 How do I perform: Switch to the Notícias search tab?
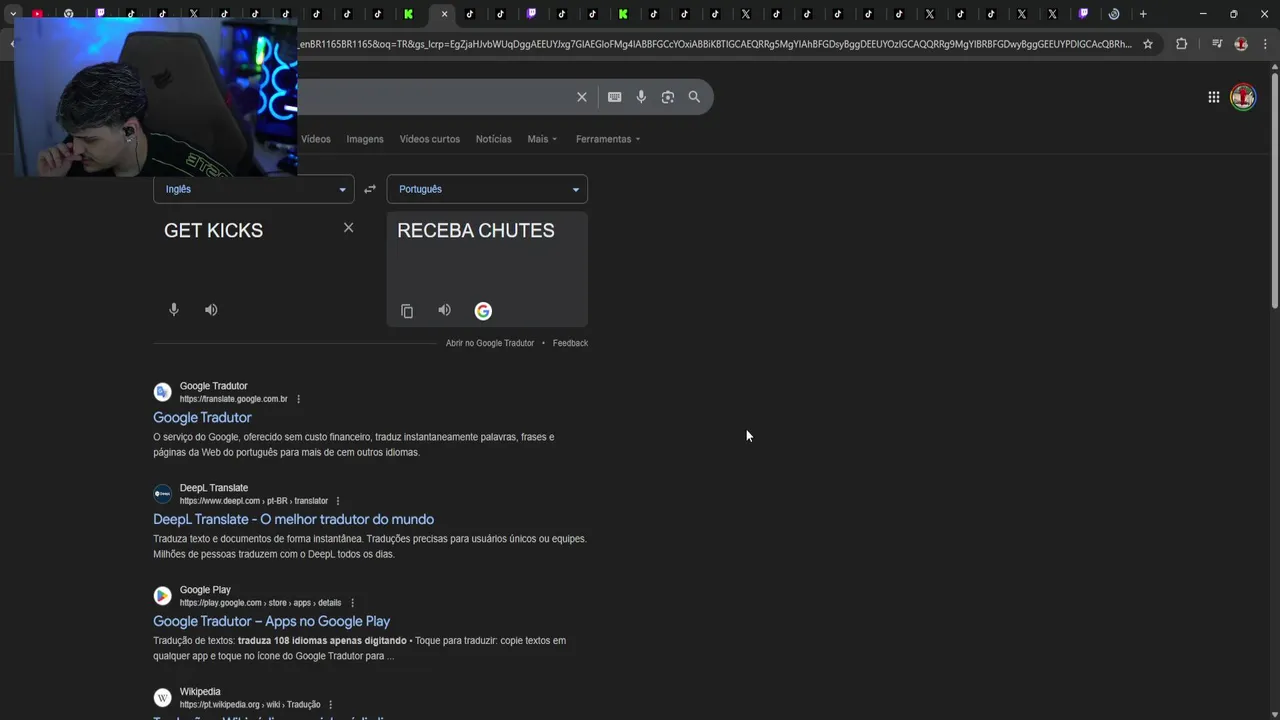point(493,139)
